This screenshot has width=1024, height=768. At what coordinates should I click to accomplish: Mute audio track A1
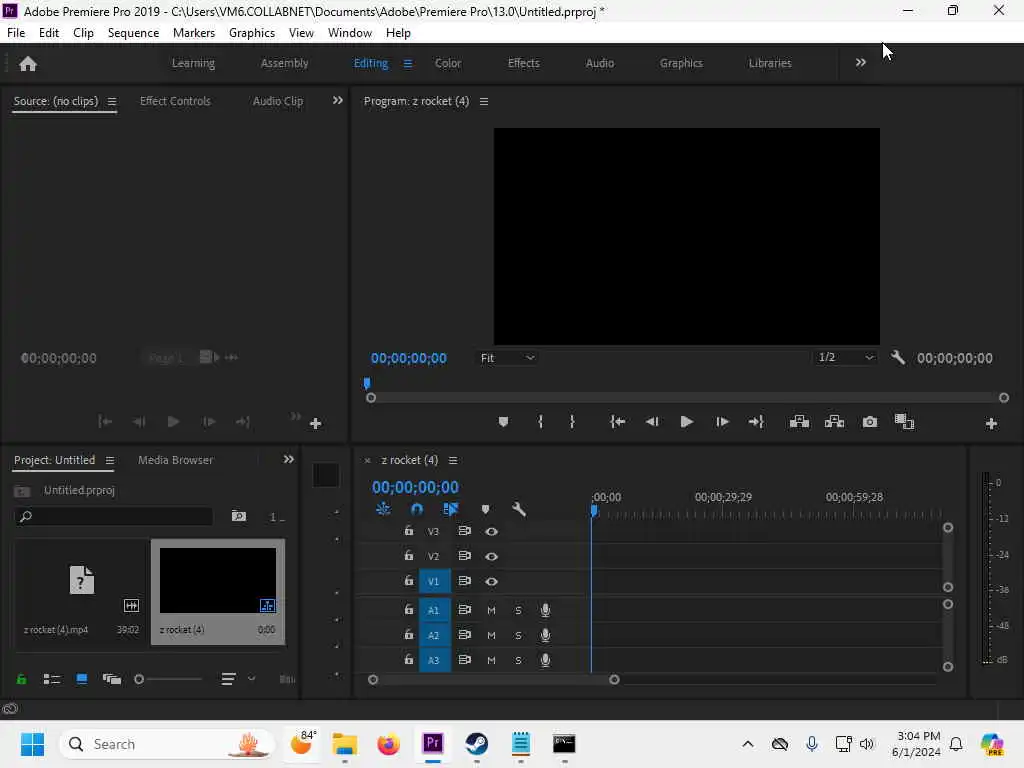pyautogui.click(x=491, y=611)
